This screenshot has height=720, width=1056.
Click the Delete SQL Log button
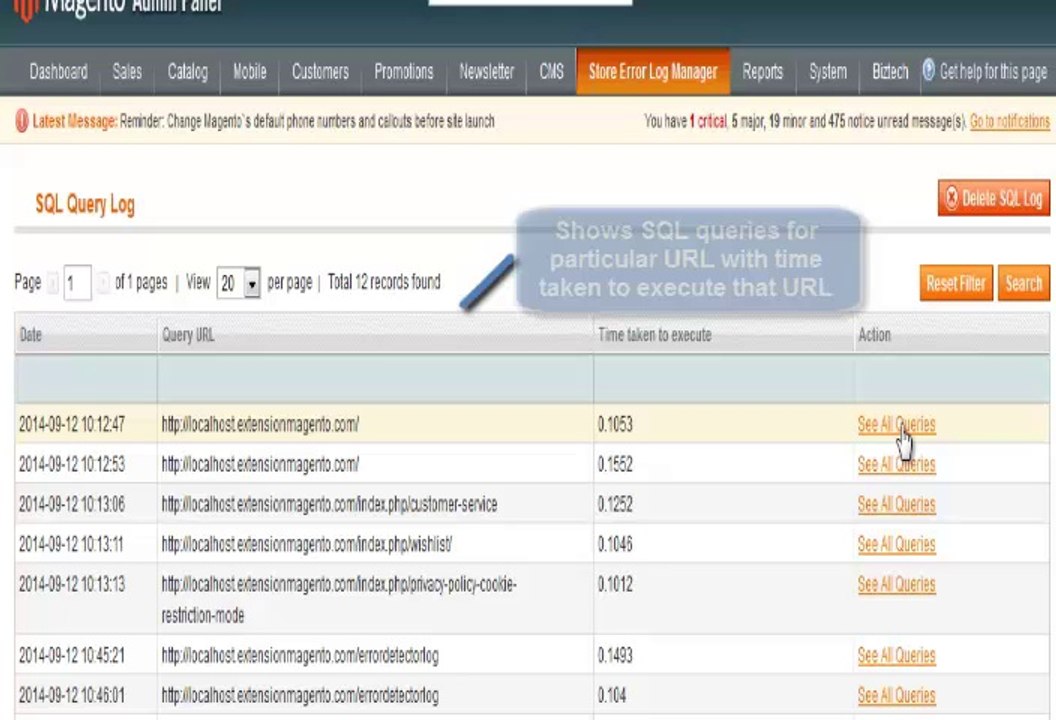[993, 198]
